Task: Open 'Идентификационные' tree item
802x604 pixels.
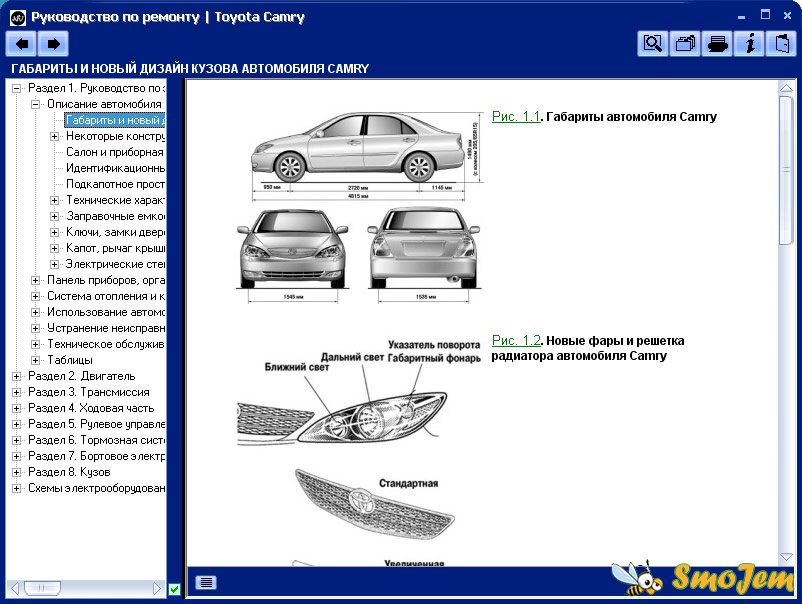Action: click(x=116, y=168)
